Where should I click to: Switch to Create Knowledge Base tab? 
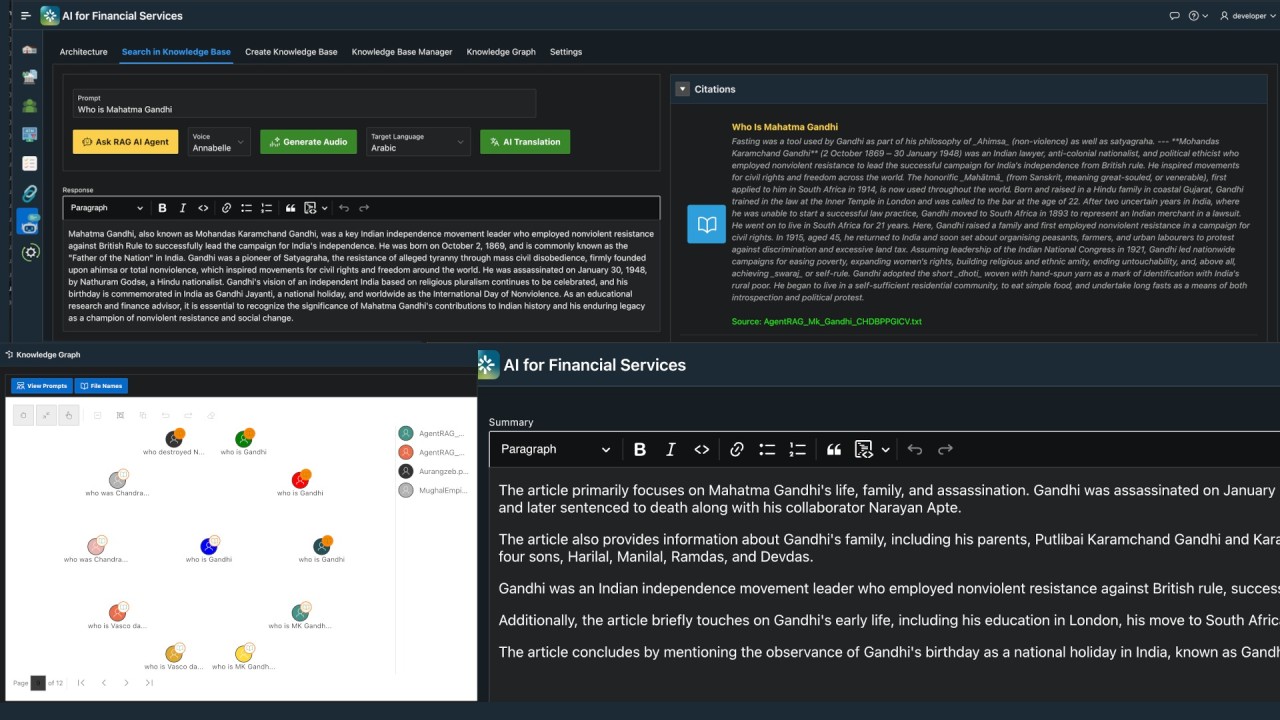291,52
